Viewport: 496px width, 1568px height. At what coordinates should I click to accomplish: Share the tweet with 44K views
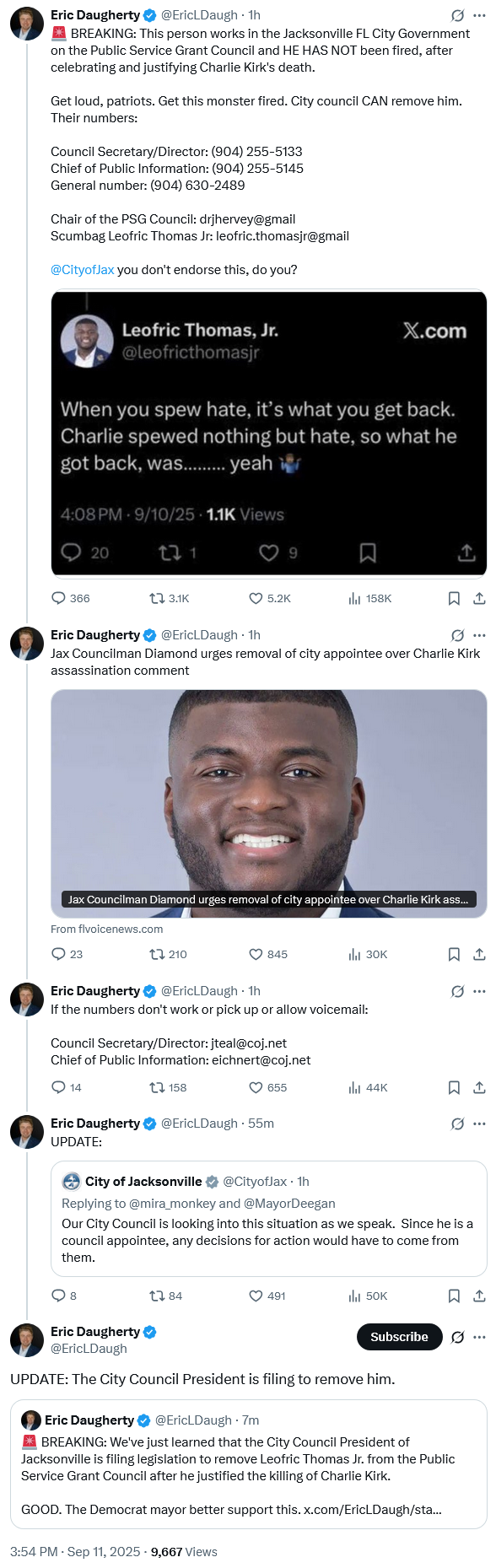click(x=479, y=1087)
